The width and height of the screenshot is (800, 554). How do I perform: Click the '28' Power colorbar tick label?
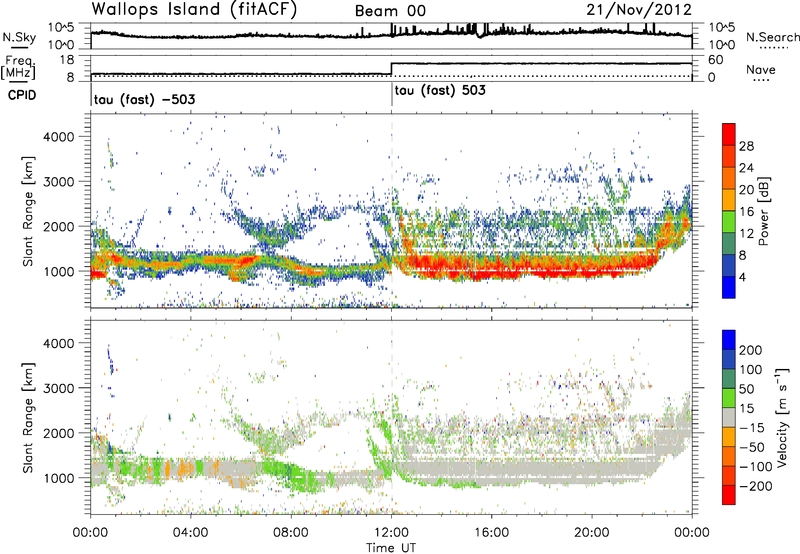(x=746, y=146)
